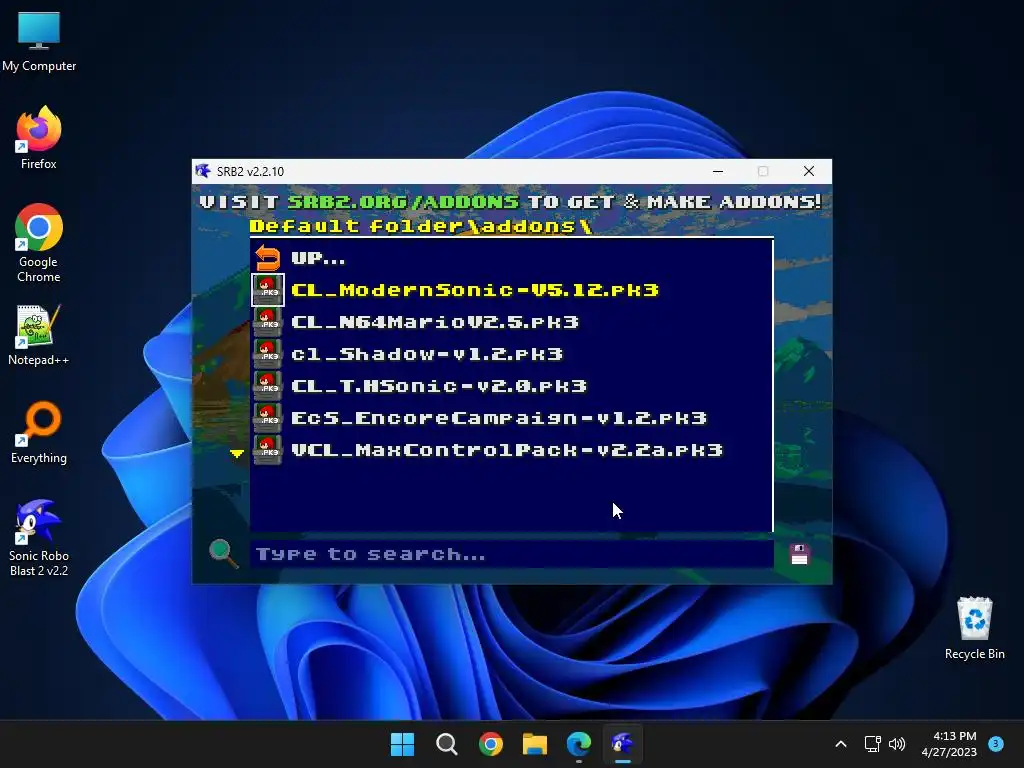Open taskbar Search
1024x768 pixels.
(x=447, y=744)
